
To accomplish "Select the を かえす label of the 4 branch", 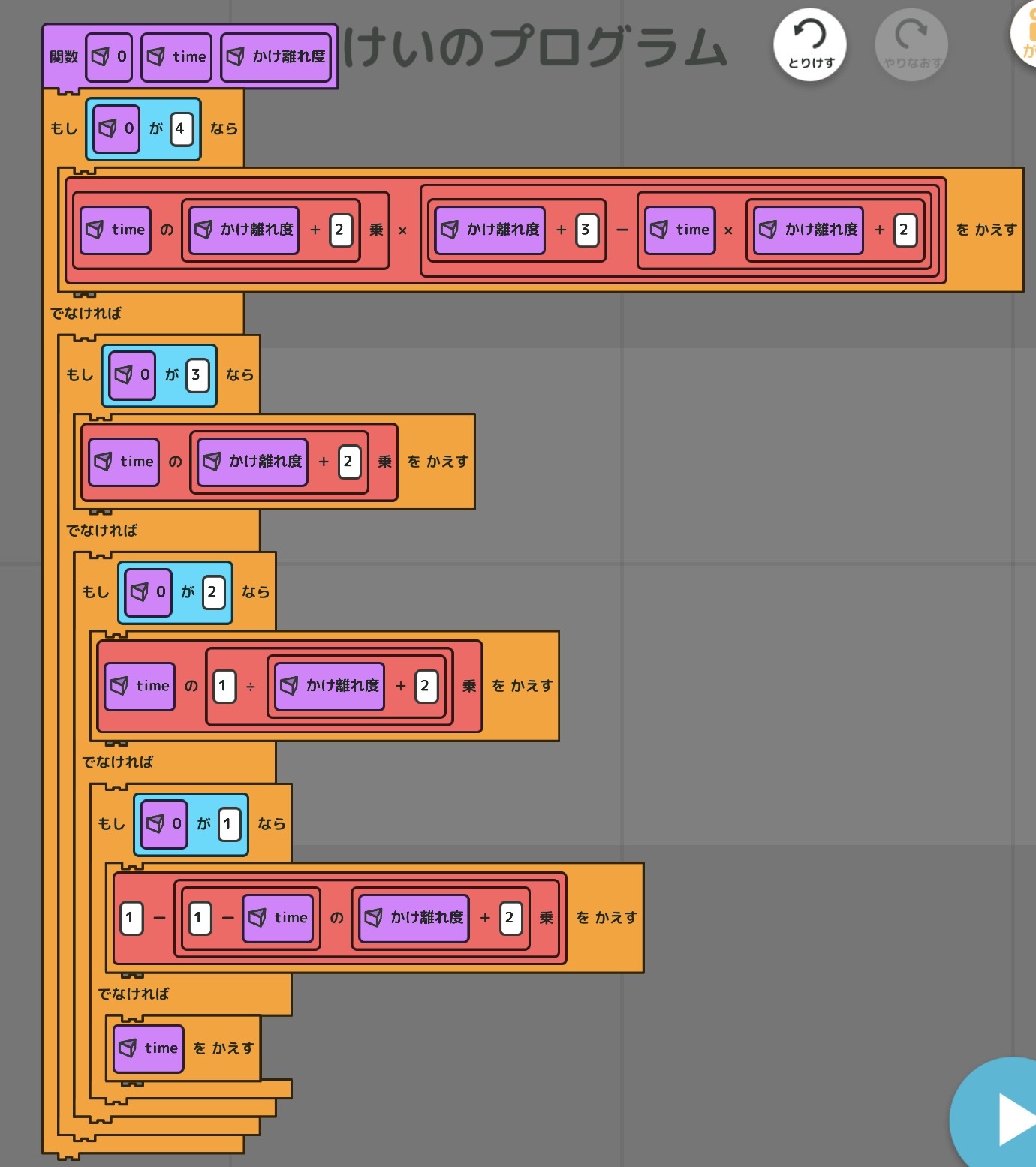I will pyautogui.click(x=986, y=230).
